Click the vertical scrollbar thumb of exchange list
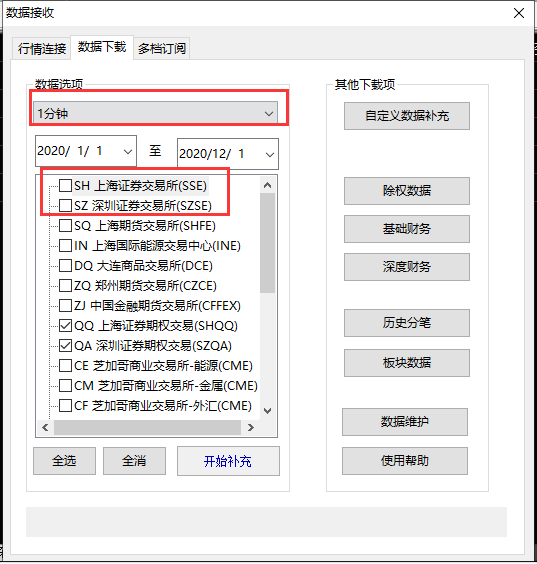Image resolution: width=537 pixels, height=564 pixels. (267, 243)
